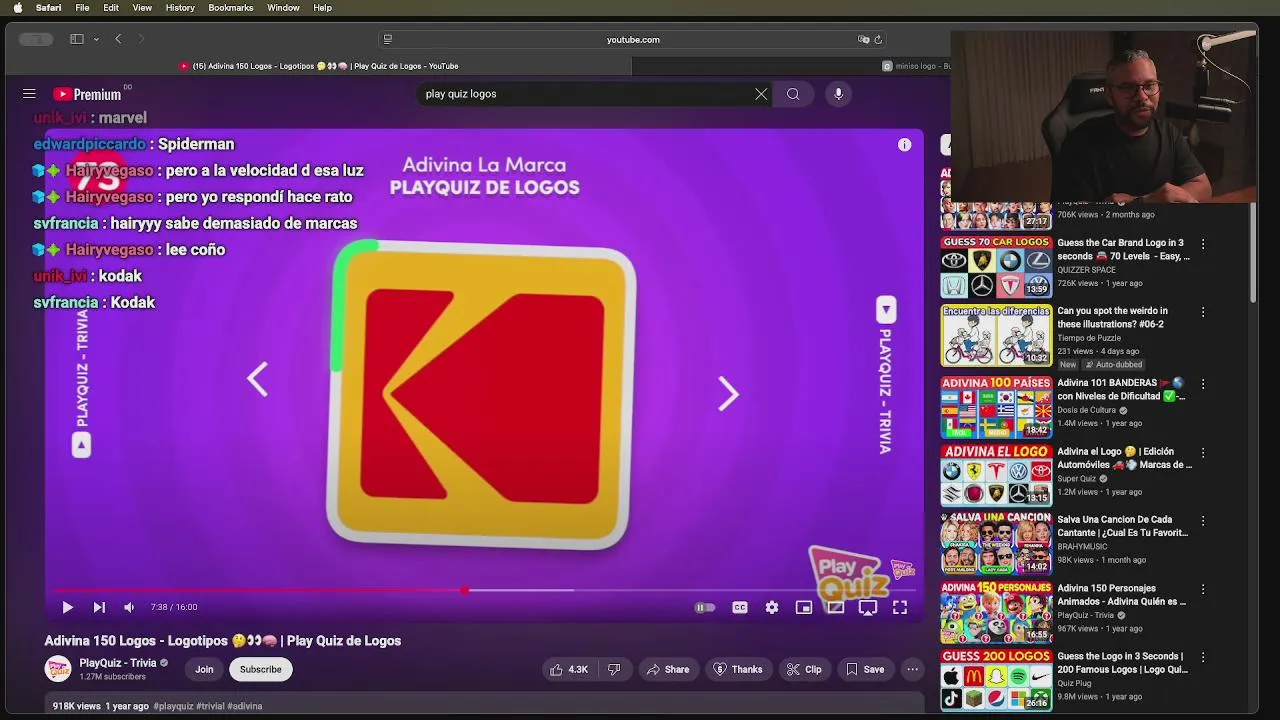The image size is (1280, 720).
Task: Open the Bookmarks menu
Action: (230, 7)
